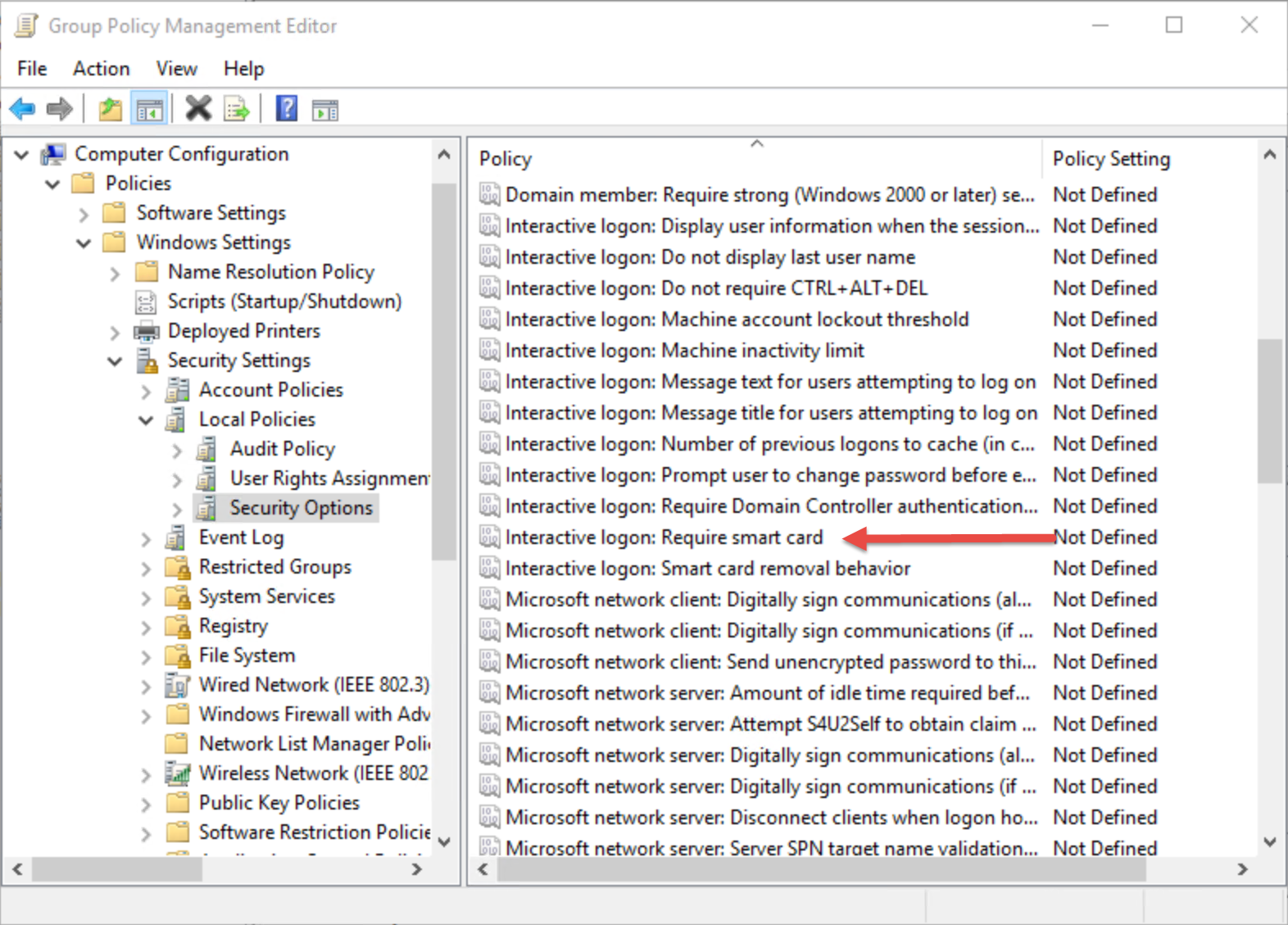Select Public Key Policies folder
This screenshot has height=925, width=1288.
click(x=279, y=803)
